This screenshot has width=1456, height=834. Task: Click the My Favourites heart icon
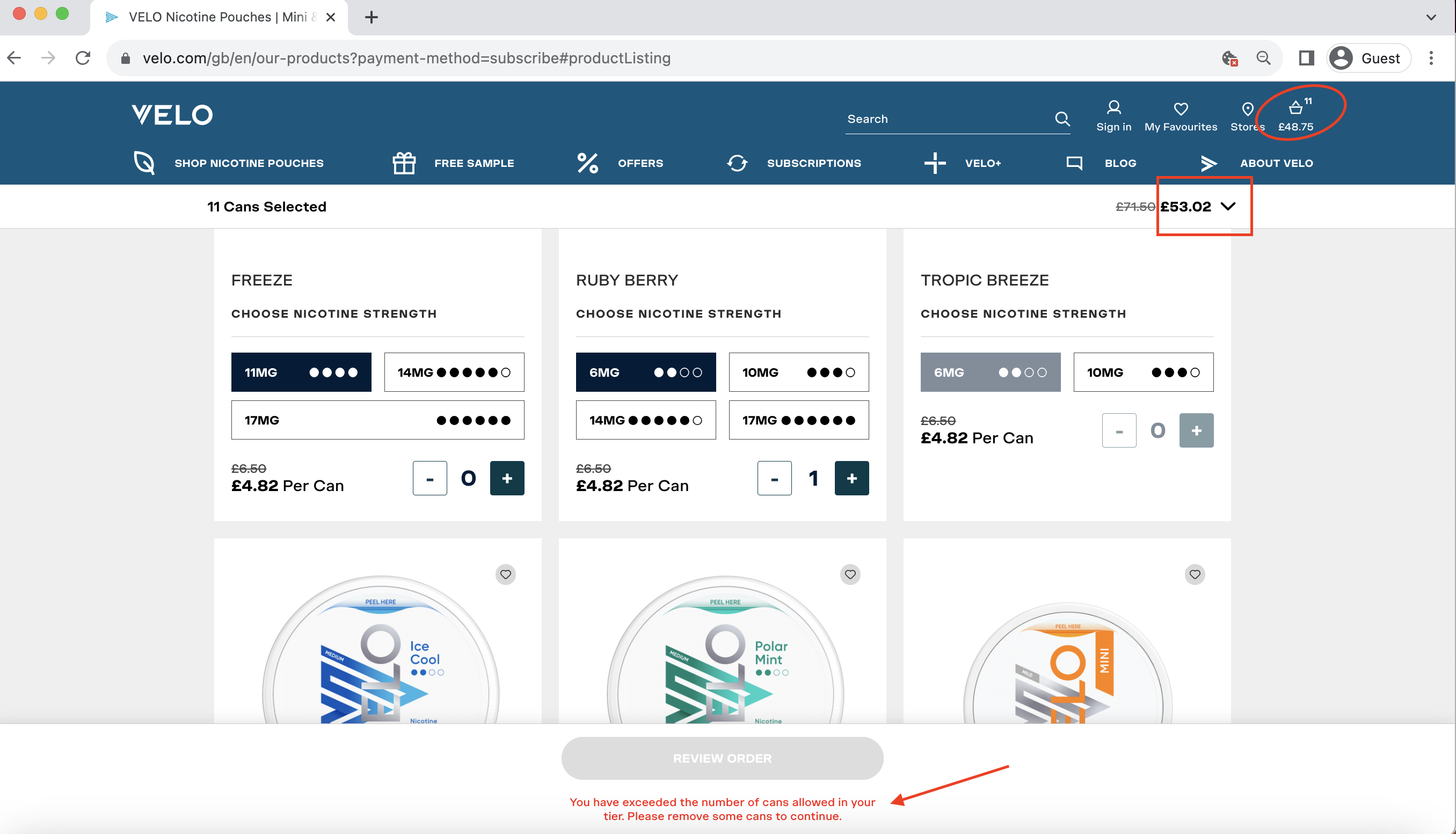click(x=1181, y=109)
